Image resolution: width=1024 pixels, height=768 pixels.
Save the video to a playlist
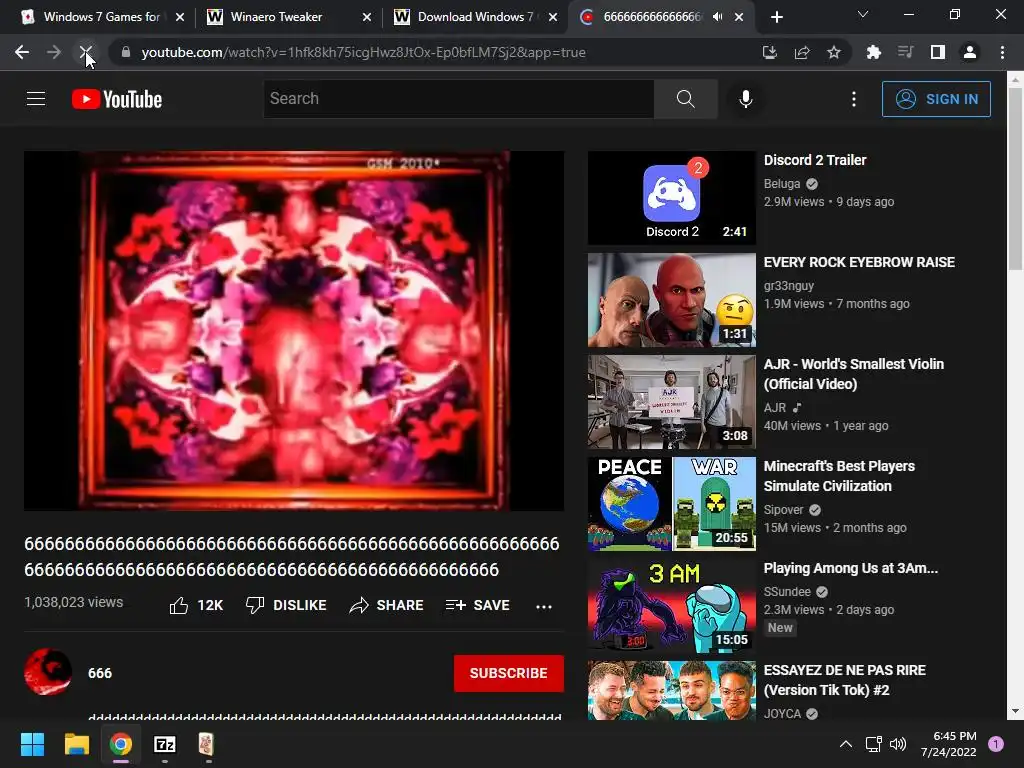pos(477,605)
